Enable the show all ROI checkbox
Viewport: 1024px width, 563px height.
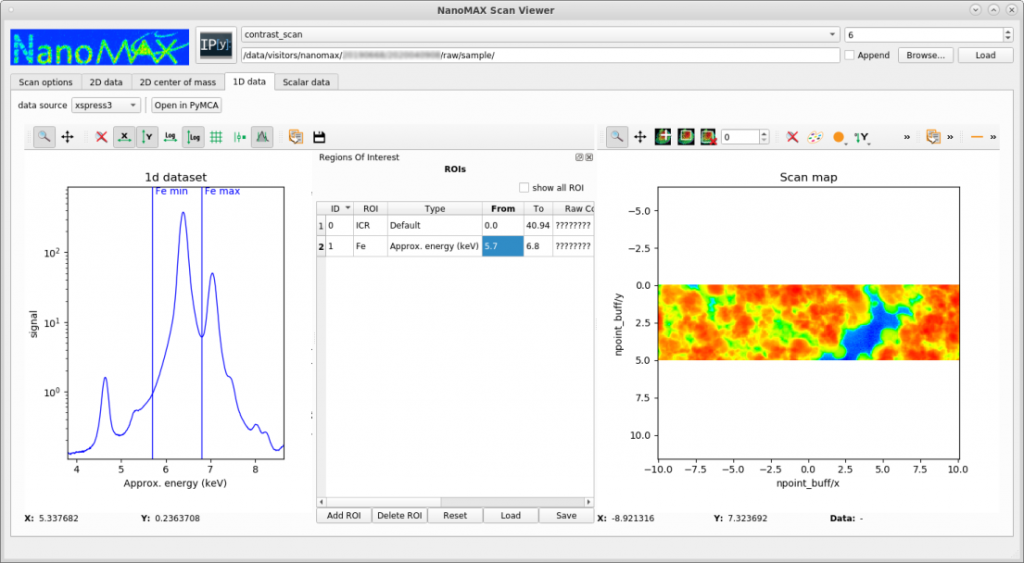point(524,187)
